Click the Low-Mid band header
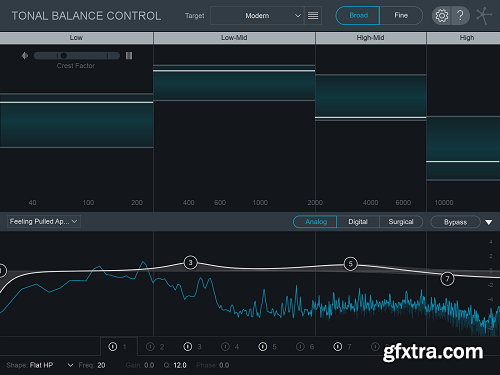This screenshot has height=375, width=500. click(234, 38)
